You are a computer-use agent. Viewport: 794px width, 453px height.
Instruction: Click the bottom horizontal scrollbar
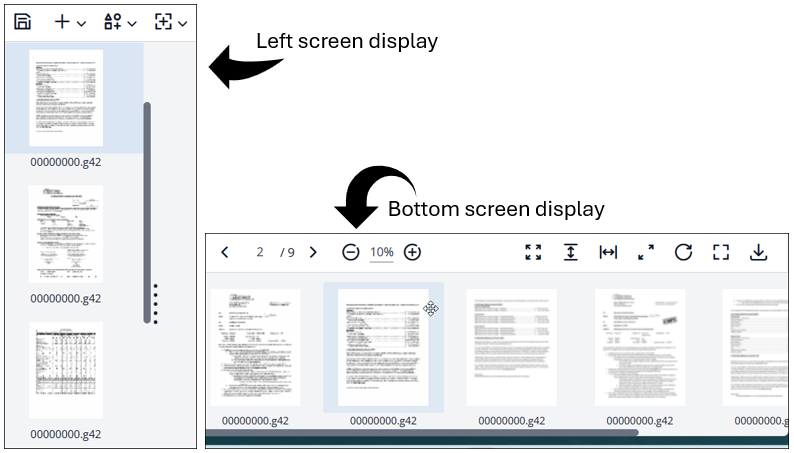422,432
